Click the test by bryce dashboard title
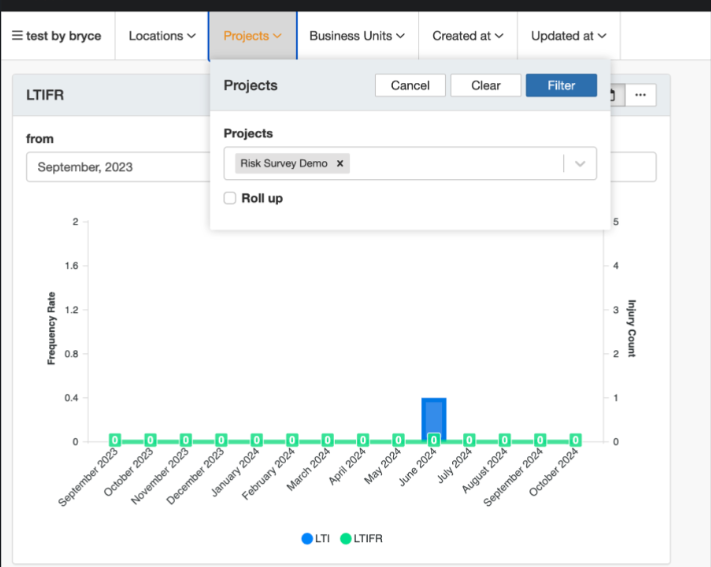The width and height of the screenshot is (711, 567). pyautogui.click(x=63, y=36)
